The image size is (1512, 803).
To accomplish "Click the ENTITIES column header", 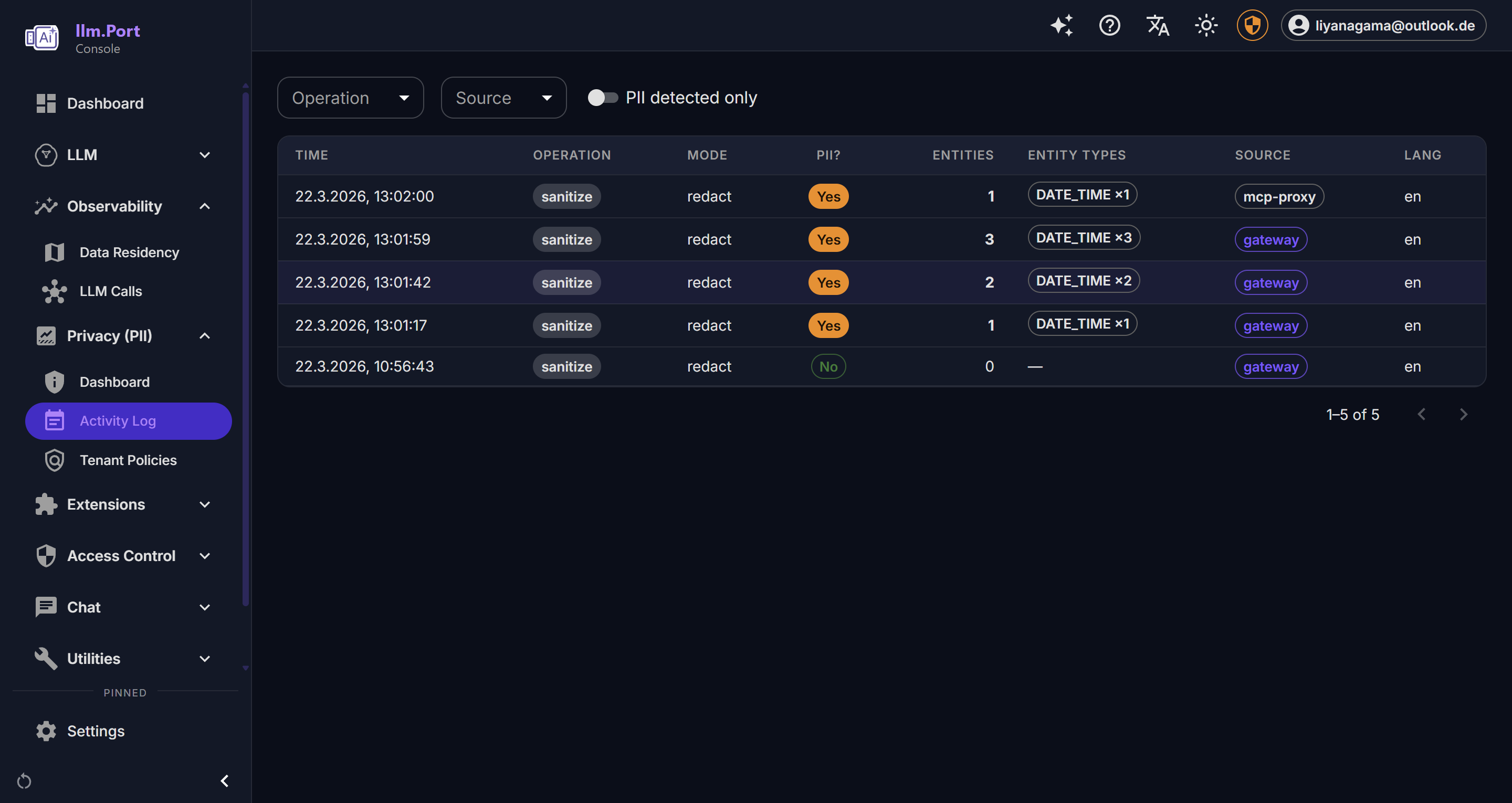I will 963,155.
